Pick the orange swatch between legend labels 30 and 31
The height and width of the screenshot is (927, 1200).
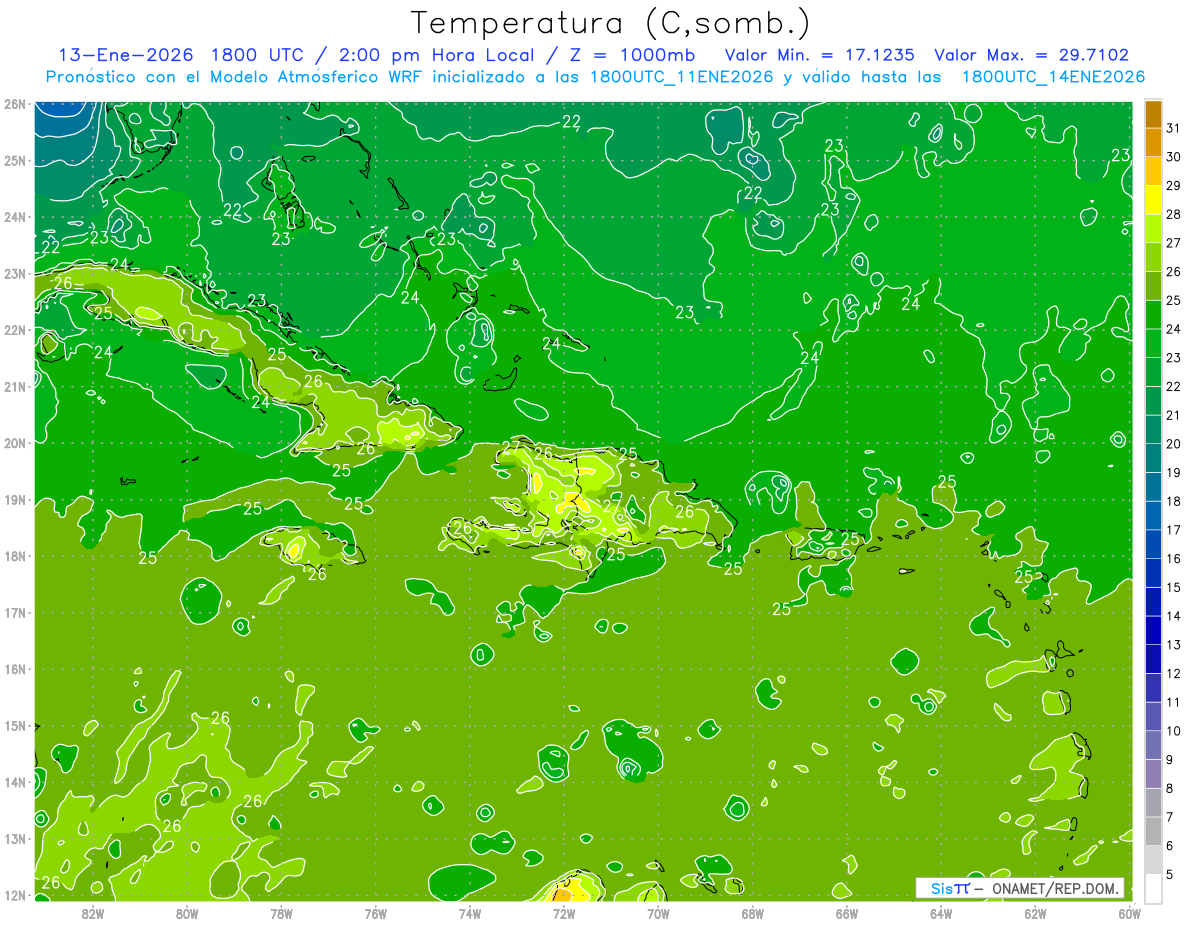coord(1153,142)
